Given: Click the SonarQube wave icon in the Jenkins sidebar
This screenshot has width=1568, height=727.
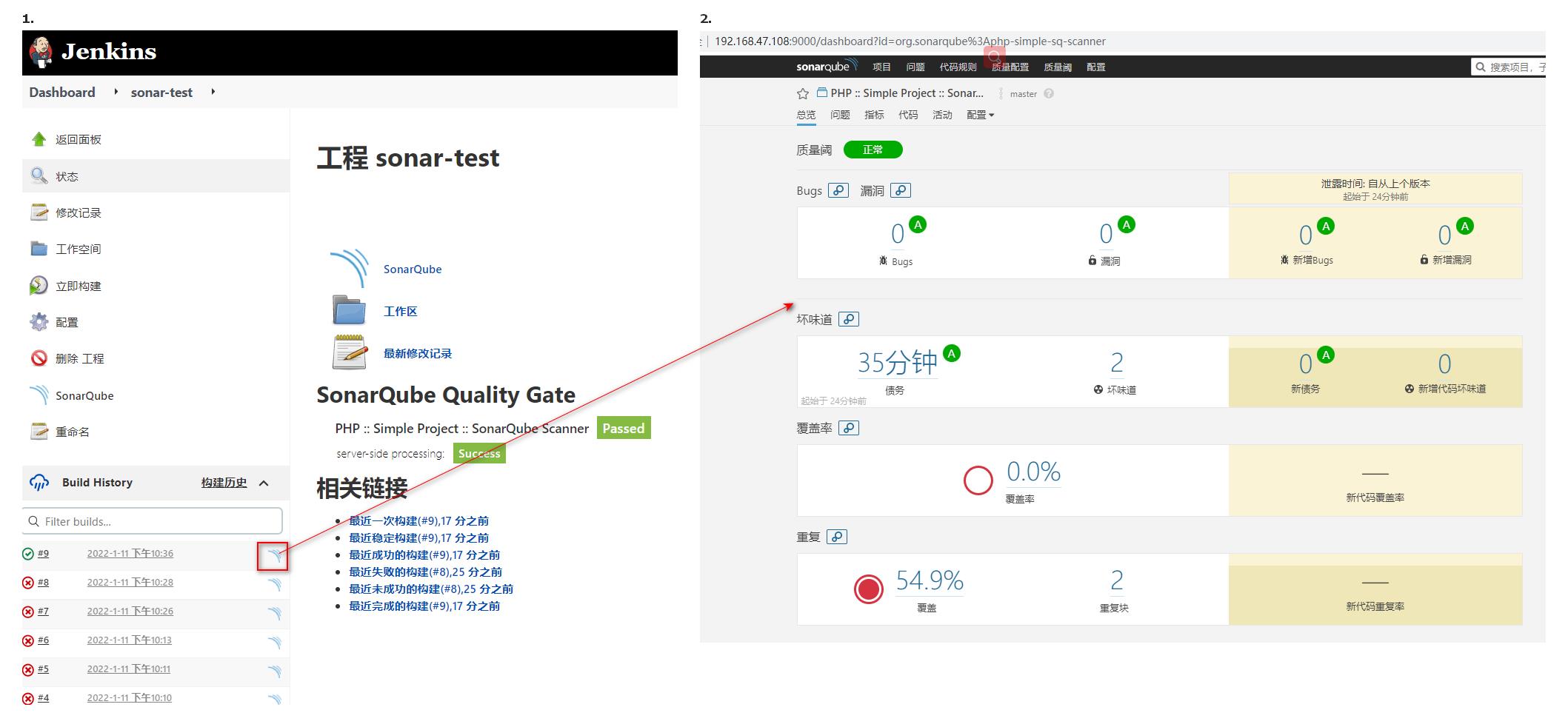Looking at the screenshot, I should pos(39,395).
